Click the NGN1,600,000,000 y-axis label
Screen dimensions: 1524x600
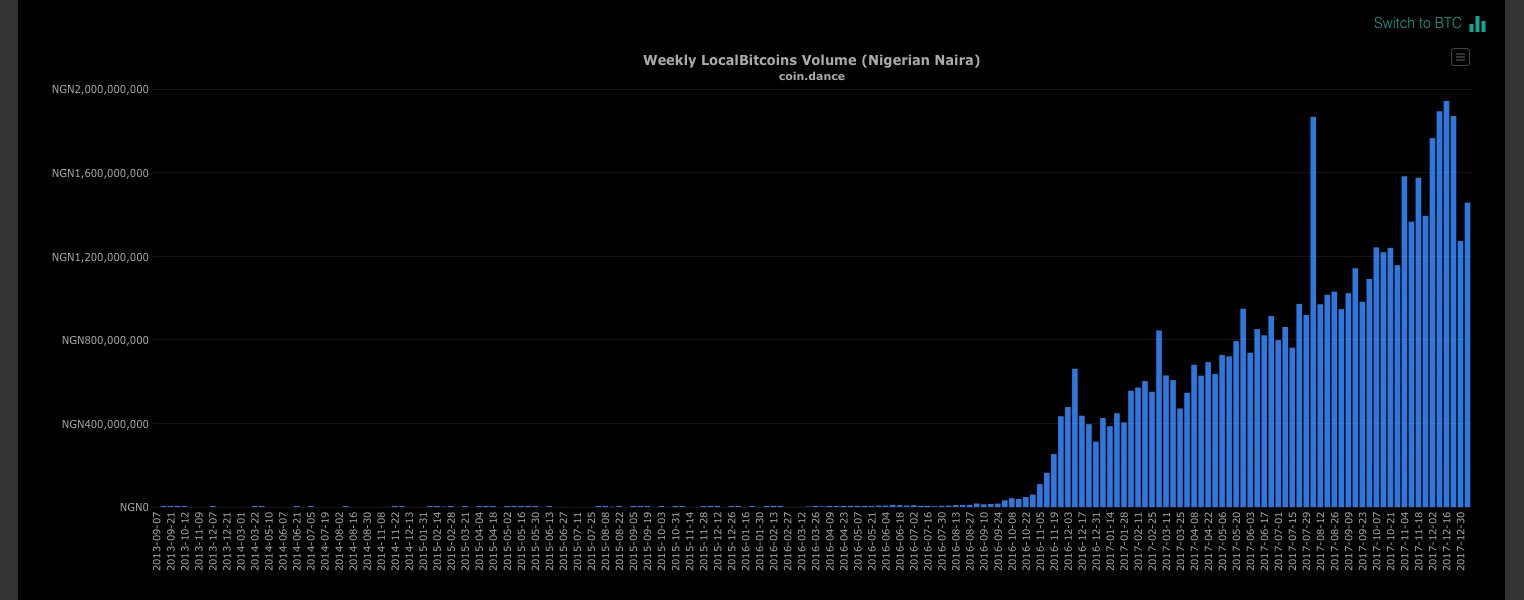click(x=100, y=173)
